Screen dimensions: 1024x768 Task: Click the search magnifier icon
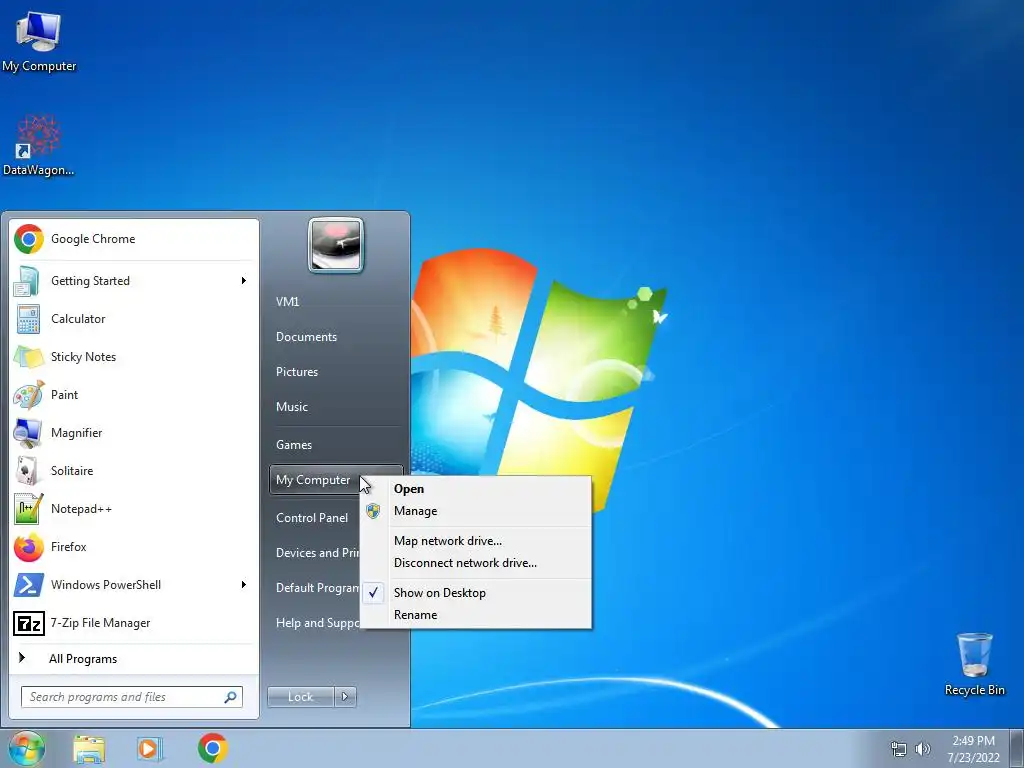point(231,697)
